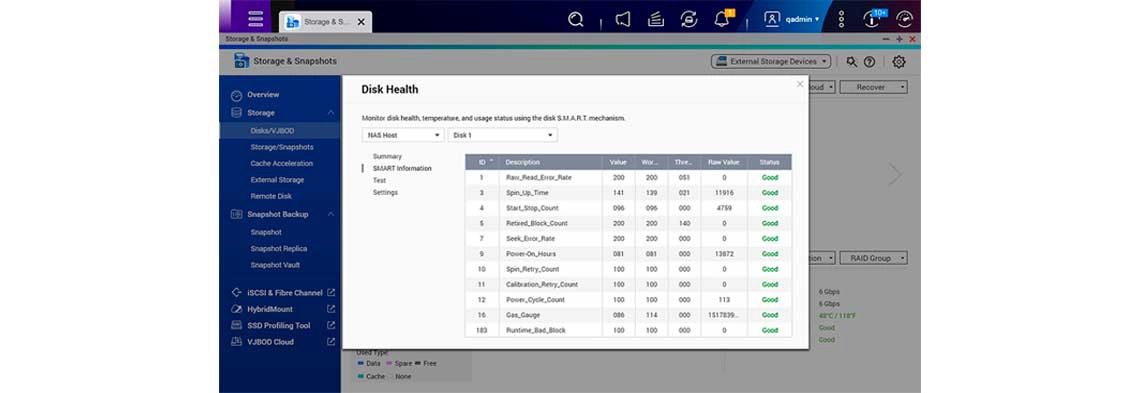Close the Disk Health dialog
This screenshot has height=393, width=1140.
point(800,84)
